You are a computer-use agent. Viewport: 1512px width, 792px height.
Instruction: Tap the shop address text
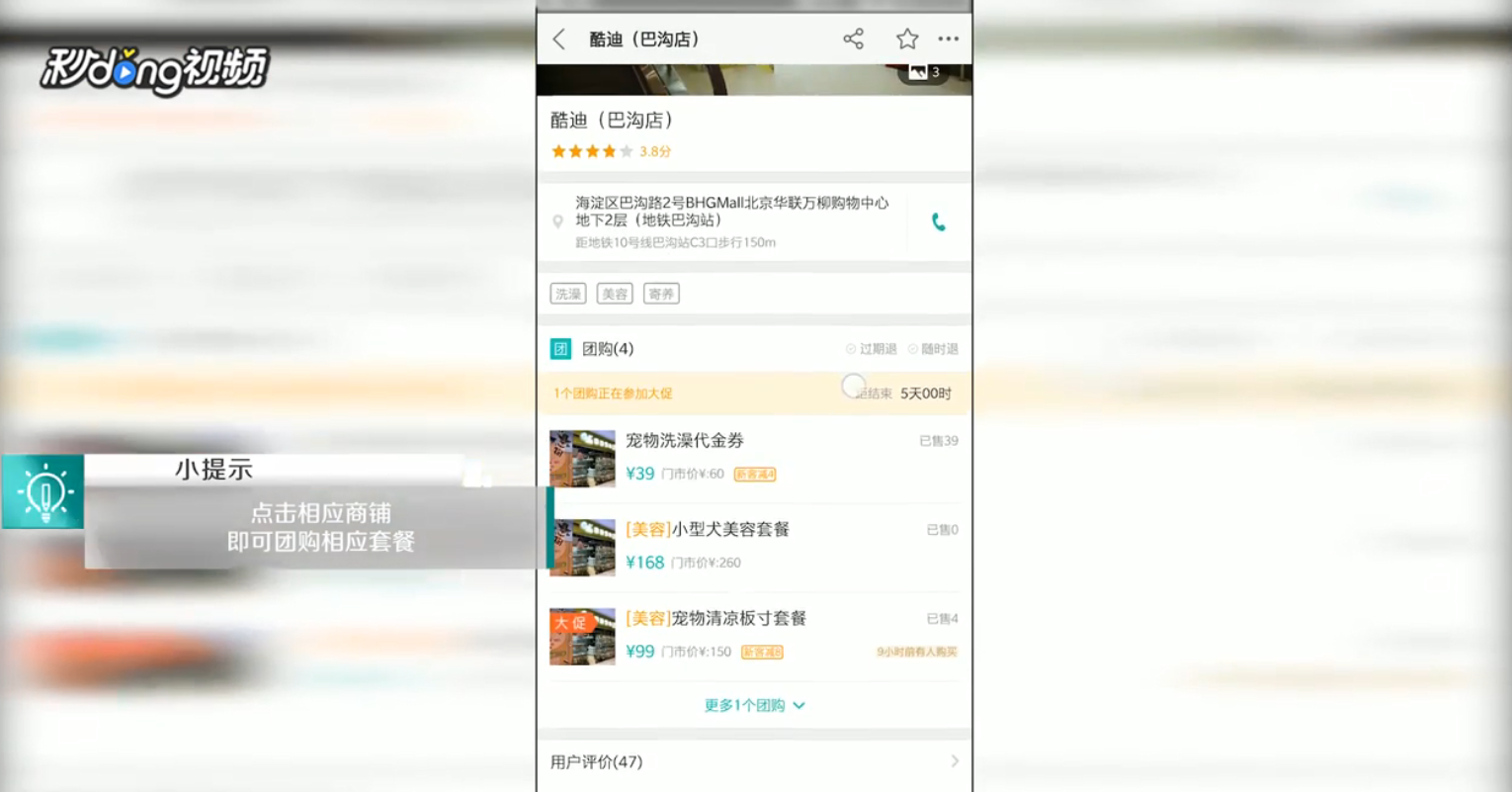732,211
